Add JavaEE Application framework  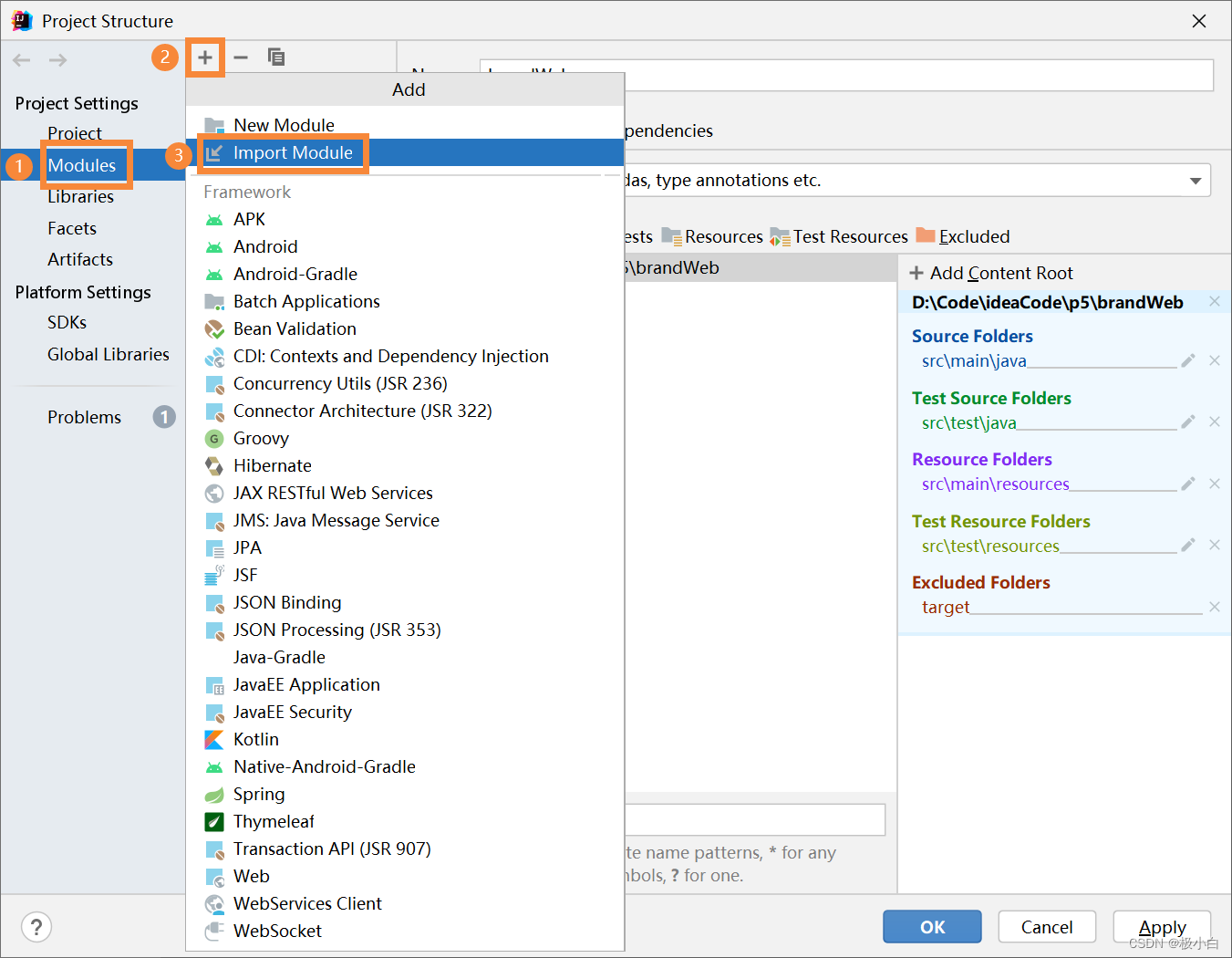(x=405, y=684)
